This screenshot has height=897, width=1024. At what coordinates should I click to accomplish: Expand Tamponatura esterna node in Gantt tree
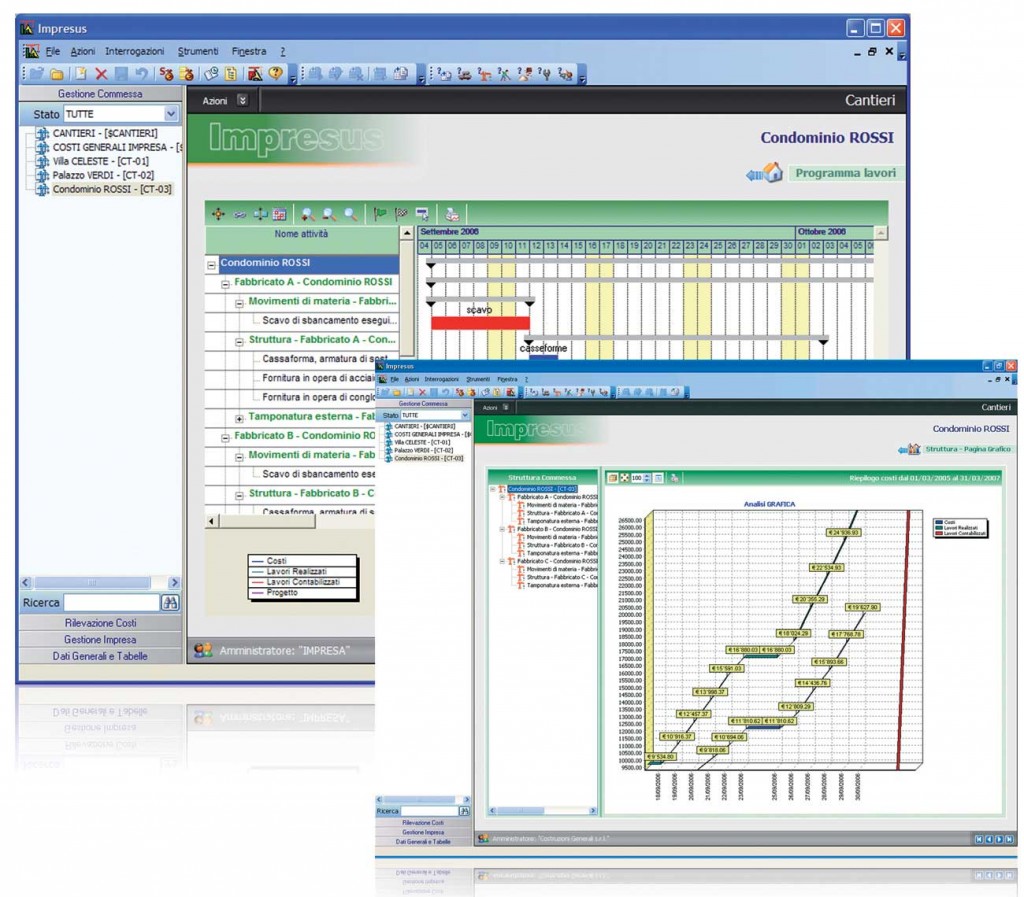[x=239, y=418]
